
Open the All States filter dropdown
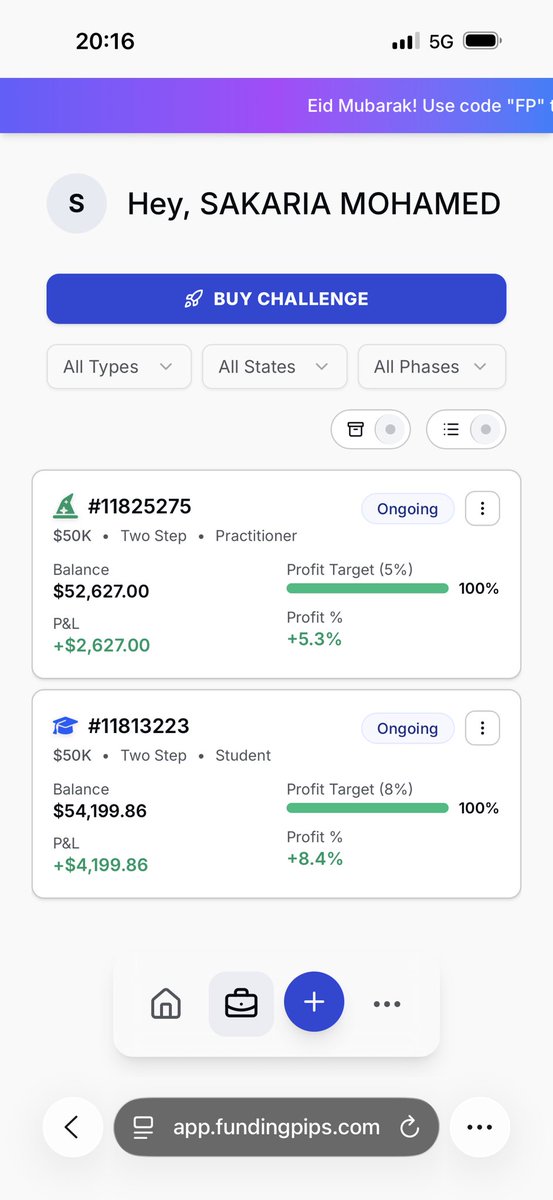pyautogui.click(x=275, y=367)
